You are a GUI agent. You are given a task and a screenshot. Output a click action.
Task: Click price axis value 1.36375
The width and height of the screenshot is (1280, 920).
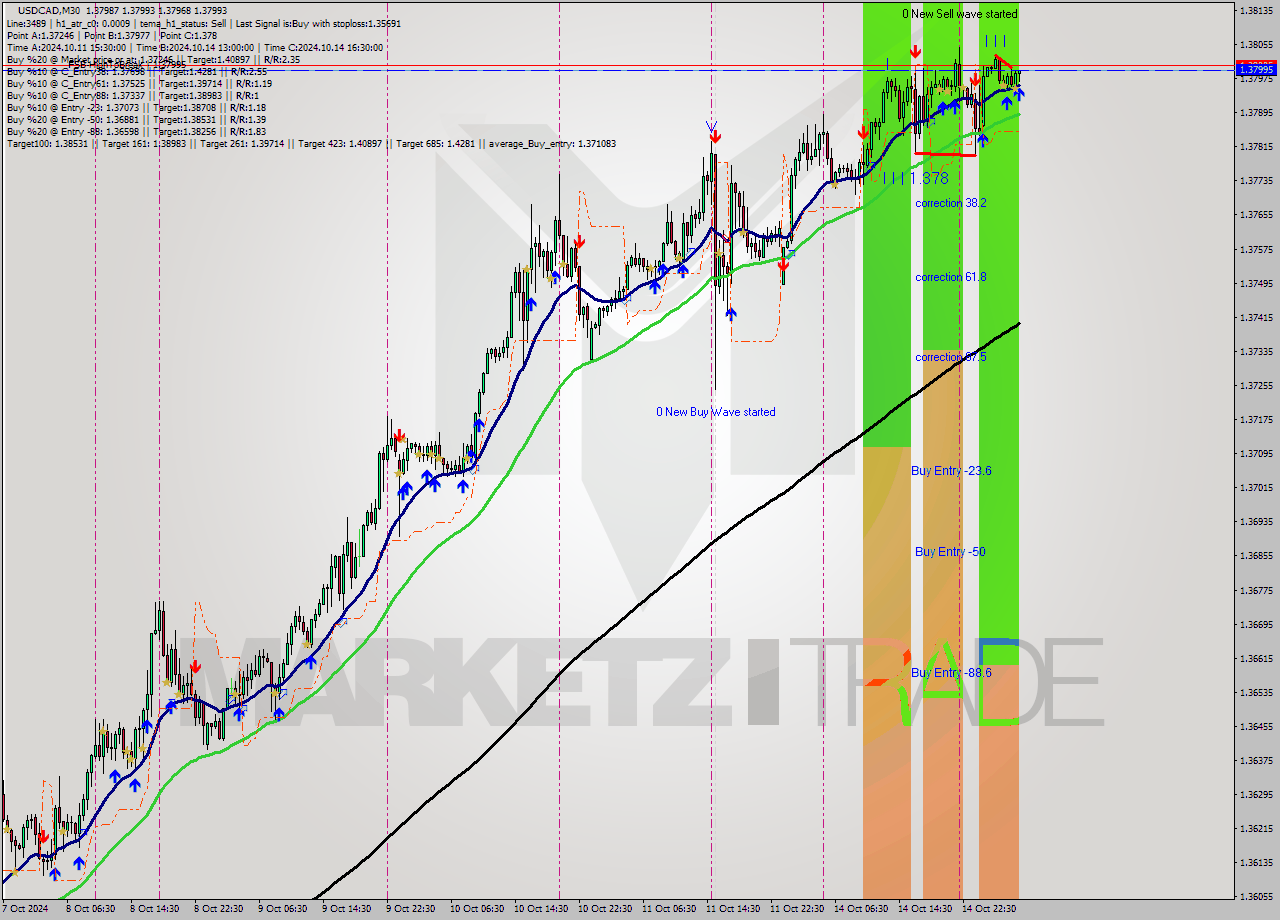[1256, 761]
